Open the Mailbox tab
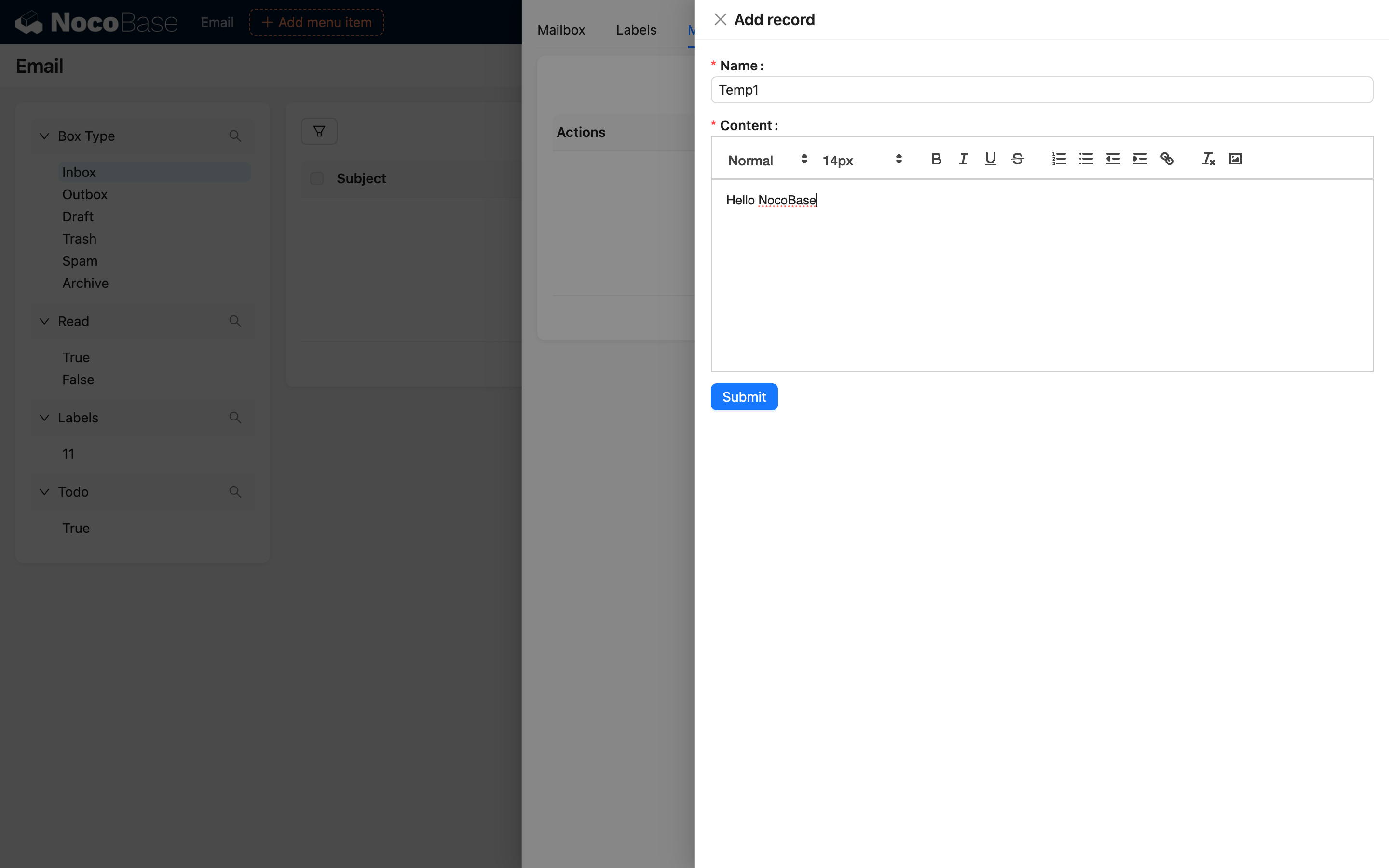The width and height of the screenshot is (1389, 868). coord(561,30)
